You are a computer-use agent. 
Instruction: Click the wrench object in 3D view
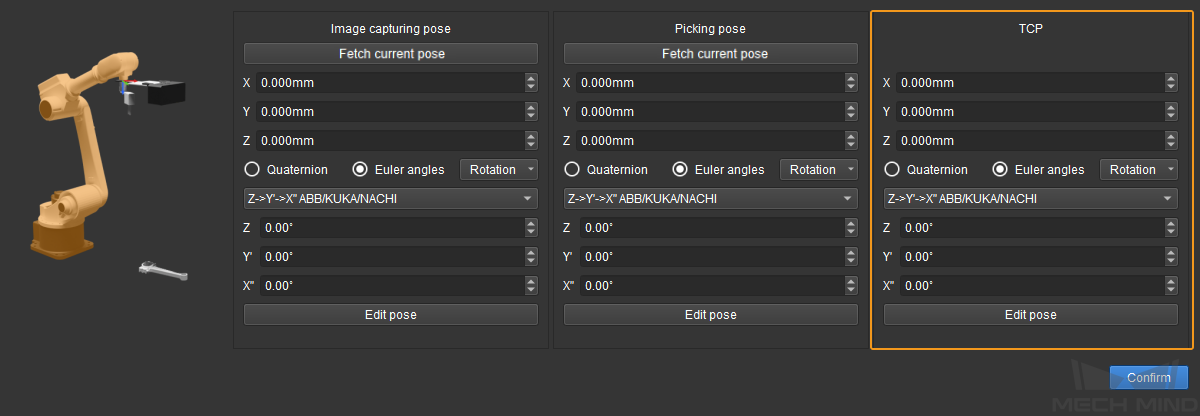coord(164,269)
